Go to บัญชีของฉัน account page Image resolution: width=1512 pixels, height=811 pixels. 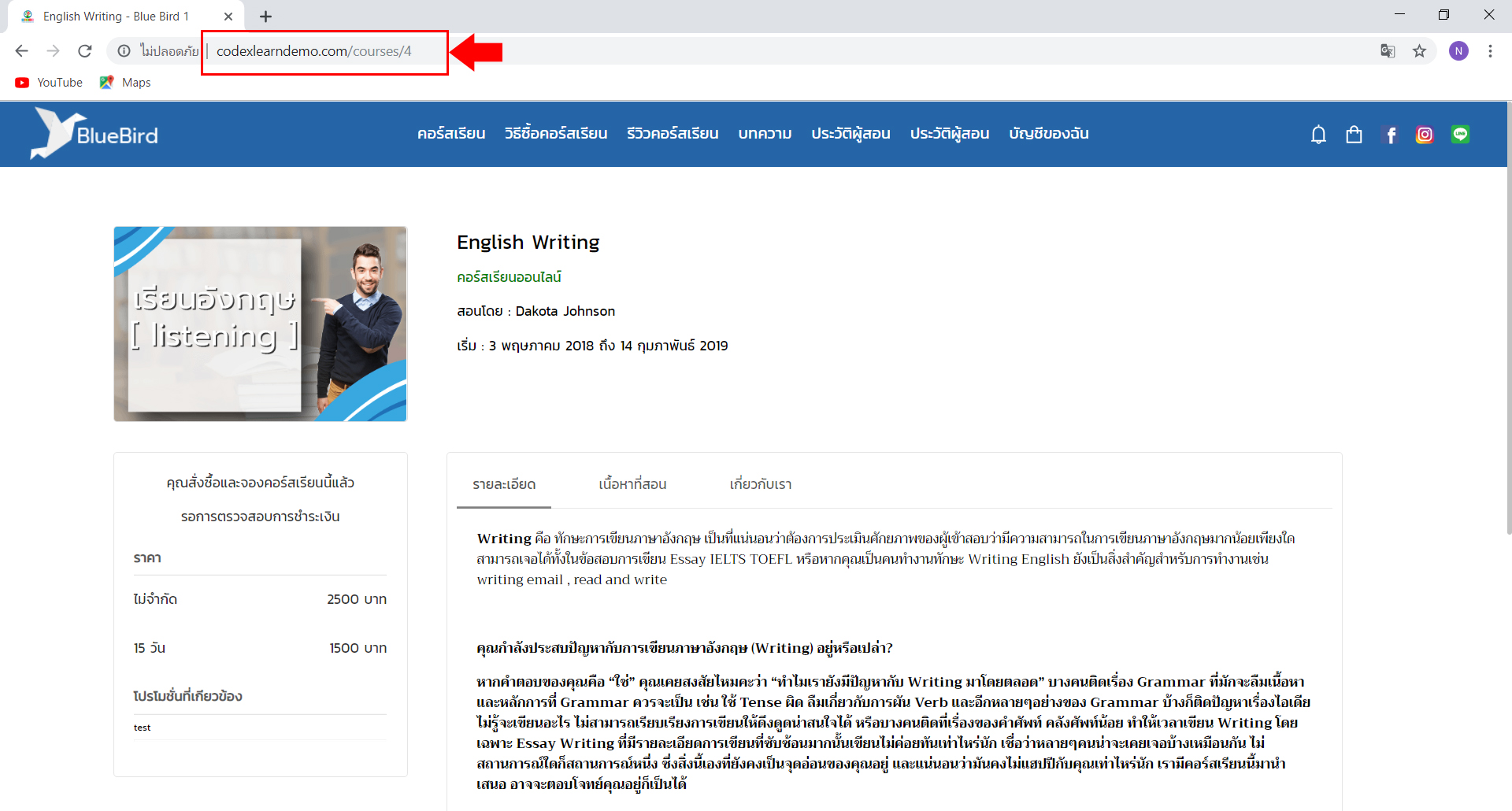click(x=1048, y=134)
